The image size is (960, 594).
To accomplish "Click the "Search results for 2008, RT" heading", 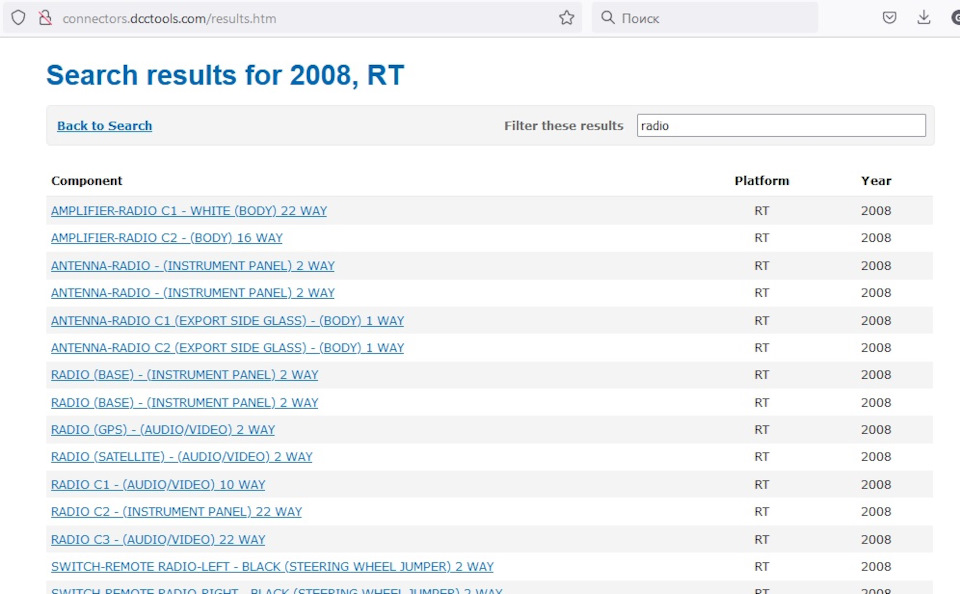I will coord(225,75).
